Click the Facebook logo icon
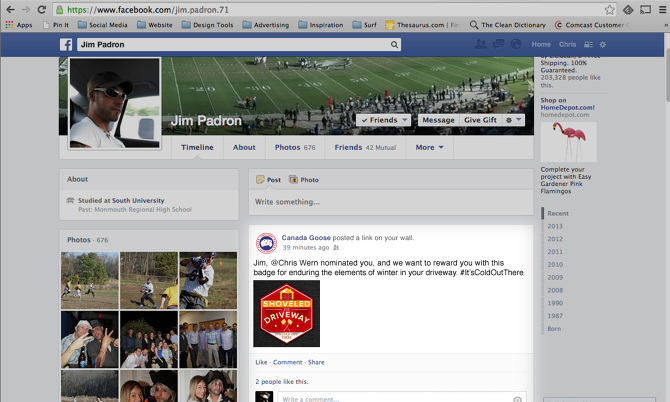670x402 pixels. pos(66,44)
